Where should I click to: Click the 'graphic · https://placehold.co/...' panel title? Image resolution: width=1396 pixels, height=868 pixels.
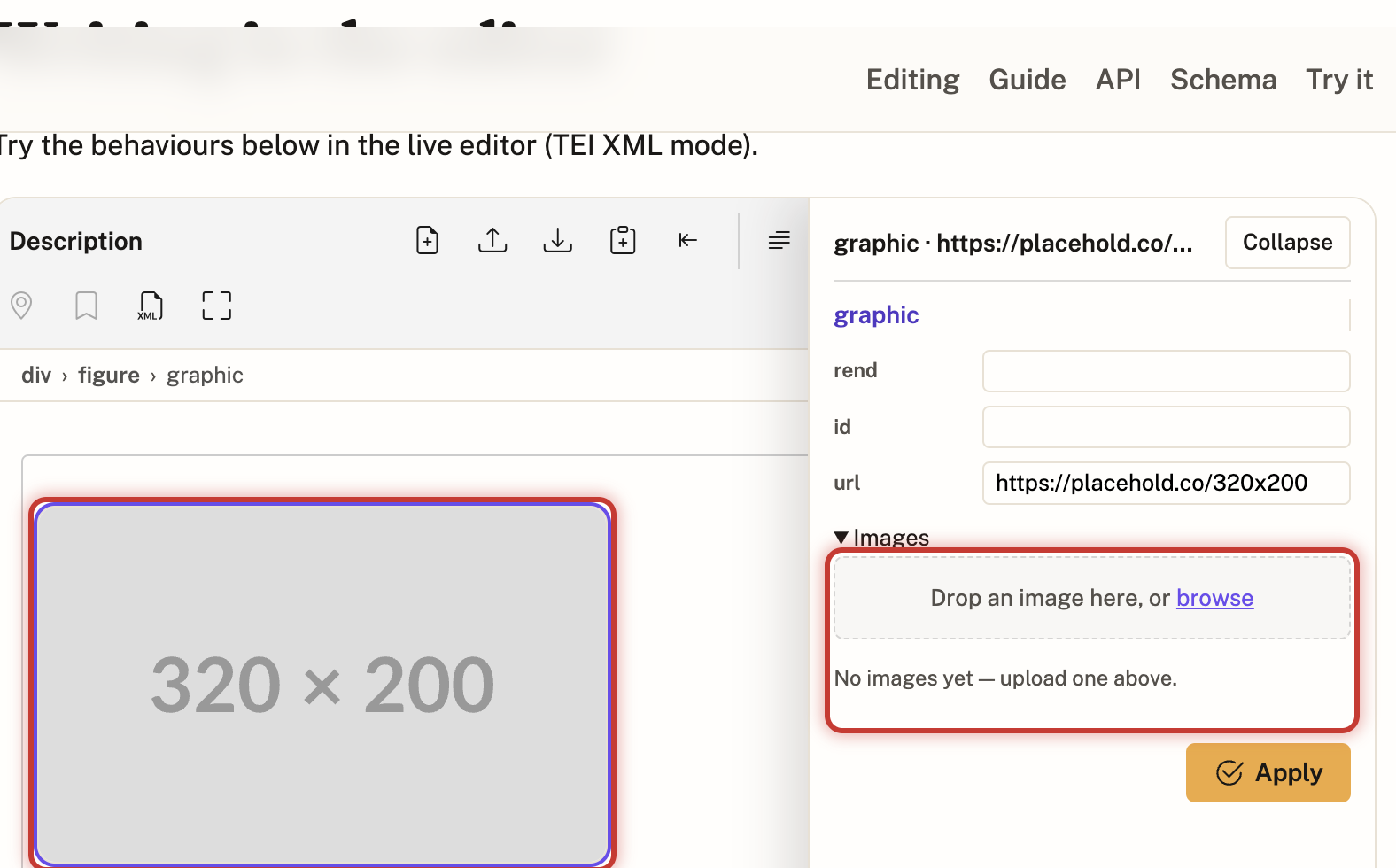(x=1013, y=244)
